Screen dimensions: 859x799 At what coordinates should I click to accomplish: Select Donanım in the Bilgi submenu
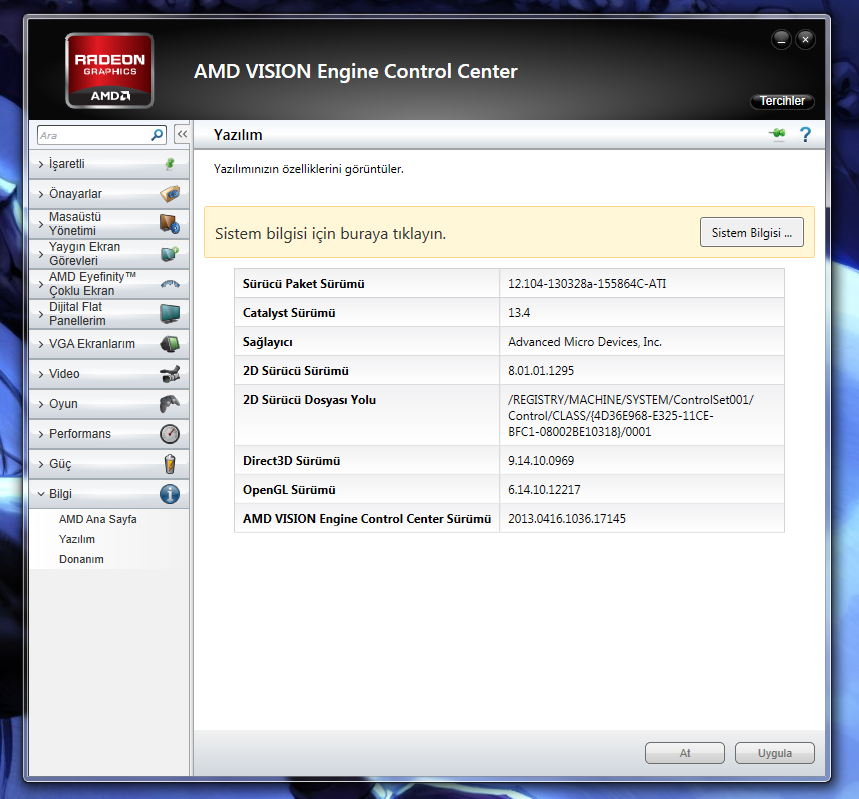click(x=81, y=559)
